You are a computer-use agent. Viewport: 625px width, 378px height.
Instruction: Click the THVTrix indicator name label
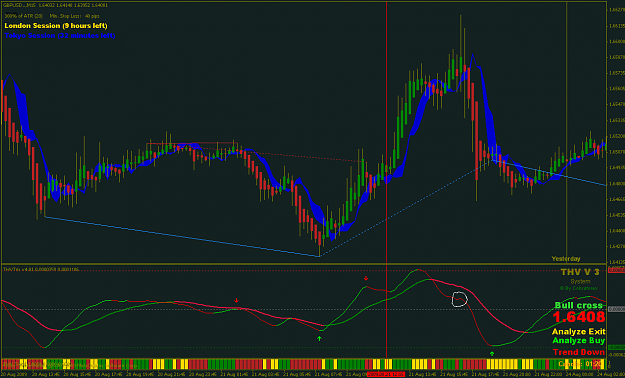click(x=41, y=270)
